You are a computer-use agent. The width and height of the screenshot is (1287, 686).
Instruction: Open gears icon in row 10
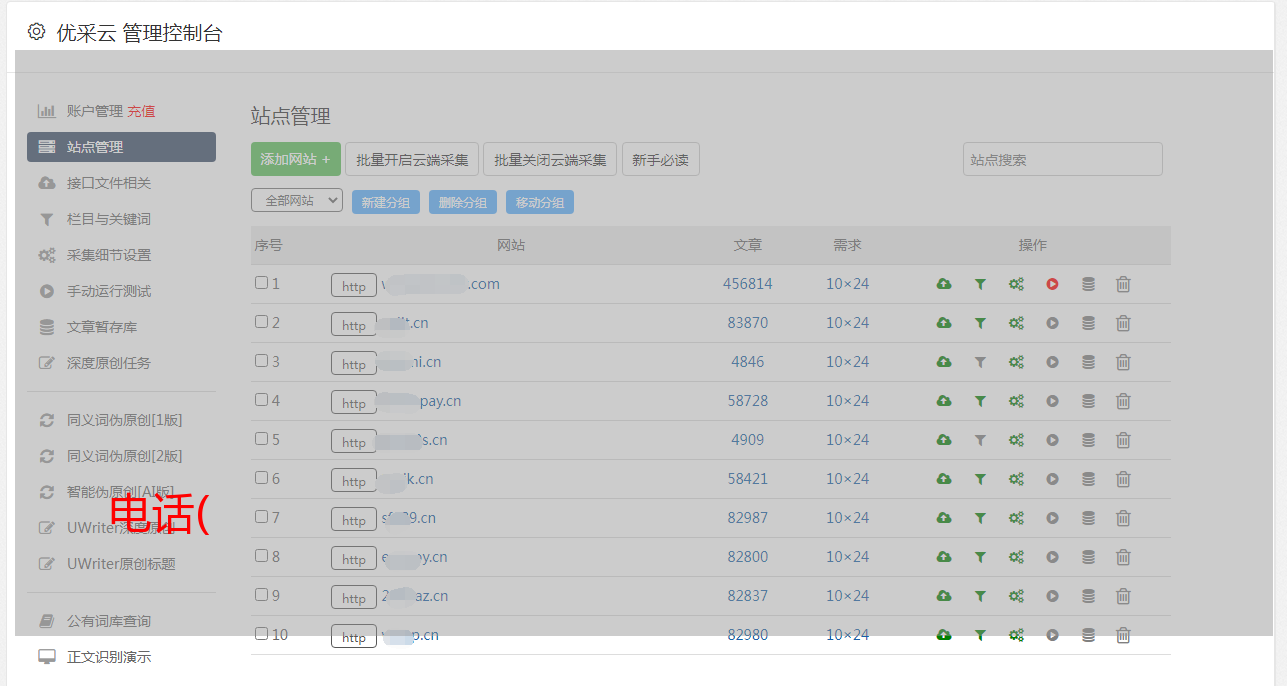point(1016,635)
